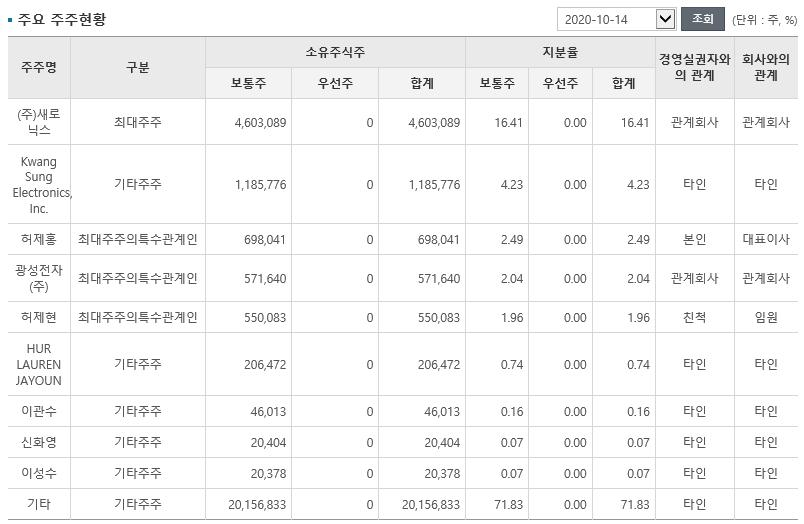Image resolution: width=804 pixels, height=524 pixels.
Task: Click common shares value 20,404
Action: click(268, 443)
